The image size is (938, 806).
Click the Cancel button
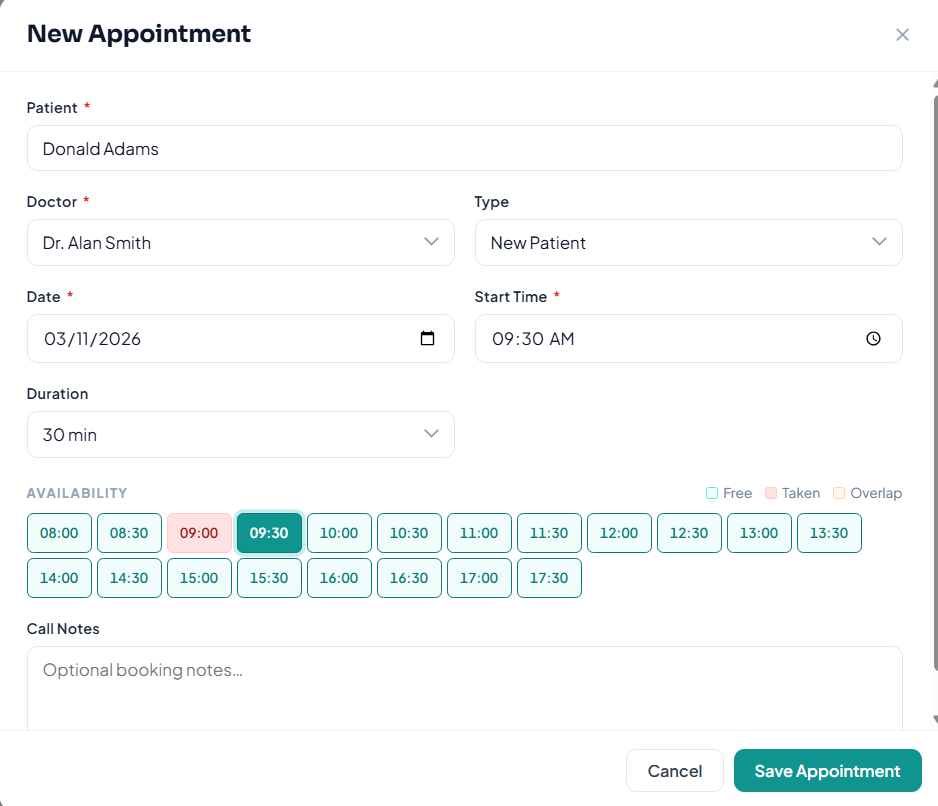pos(674,770)
